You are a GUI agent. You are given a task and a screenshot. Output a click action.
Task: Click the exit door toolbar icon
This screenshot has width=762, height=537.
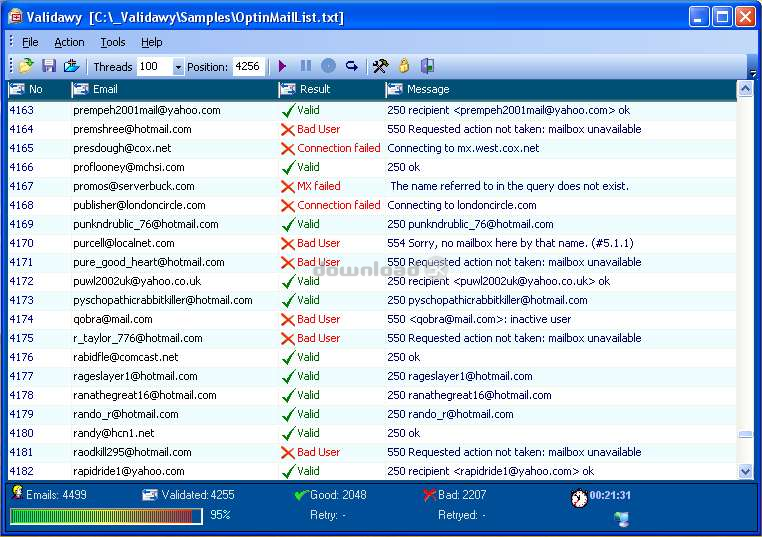[x=427, y=67]
